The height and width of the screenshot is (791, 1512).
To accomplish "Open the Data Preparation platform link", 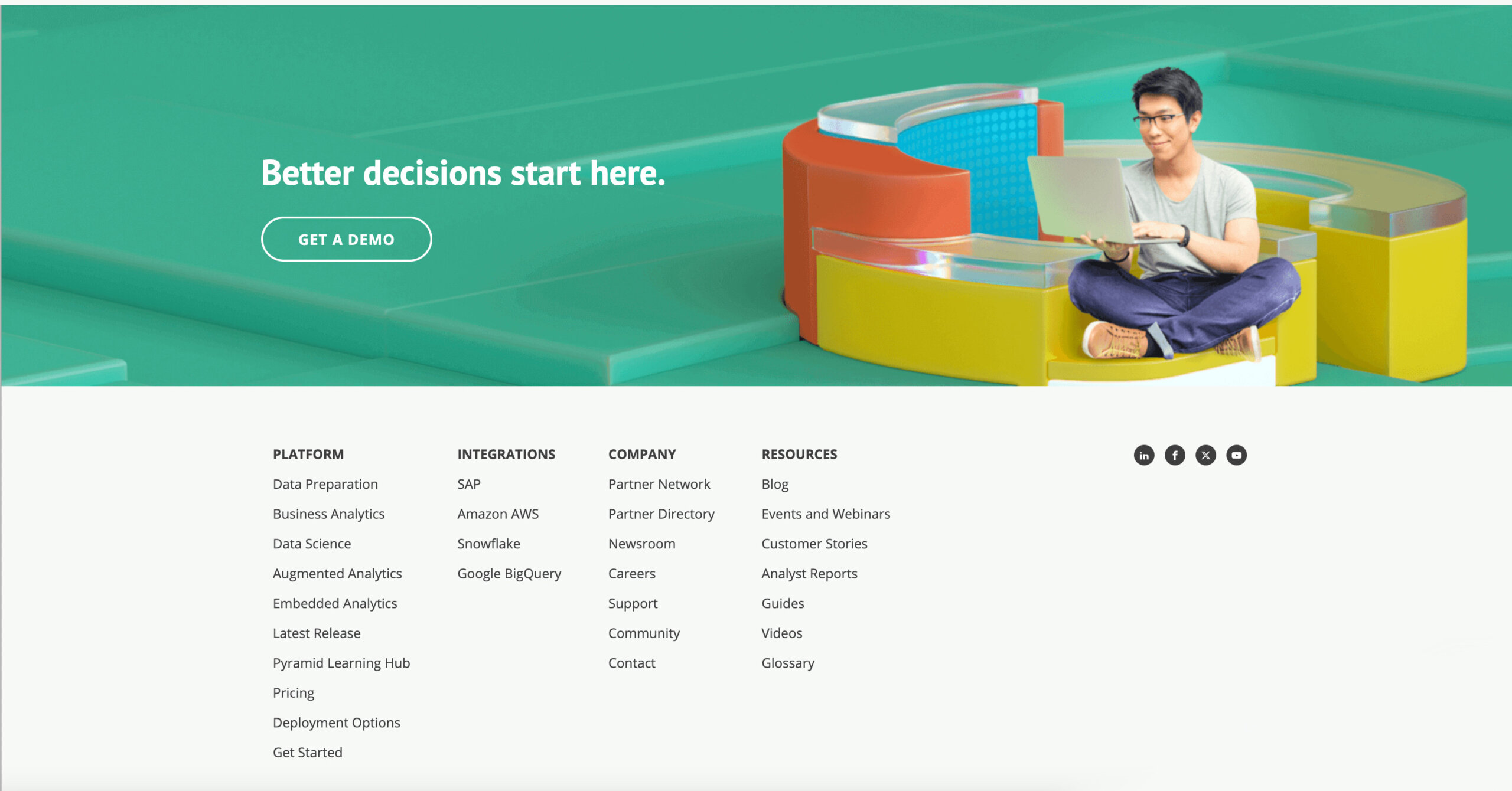I will point(325,484).
